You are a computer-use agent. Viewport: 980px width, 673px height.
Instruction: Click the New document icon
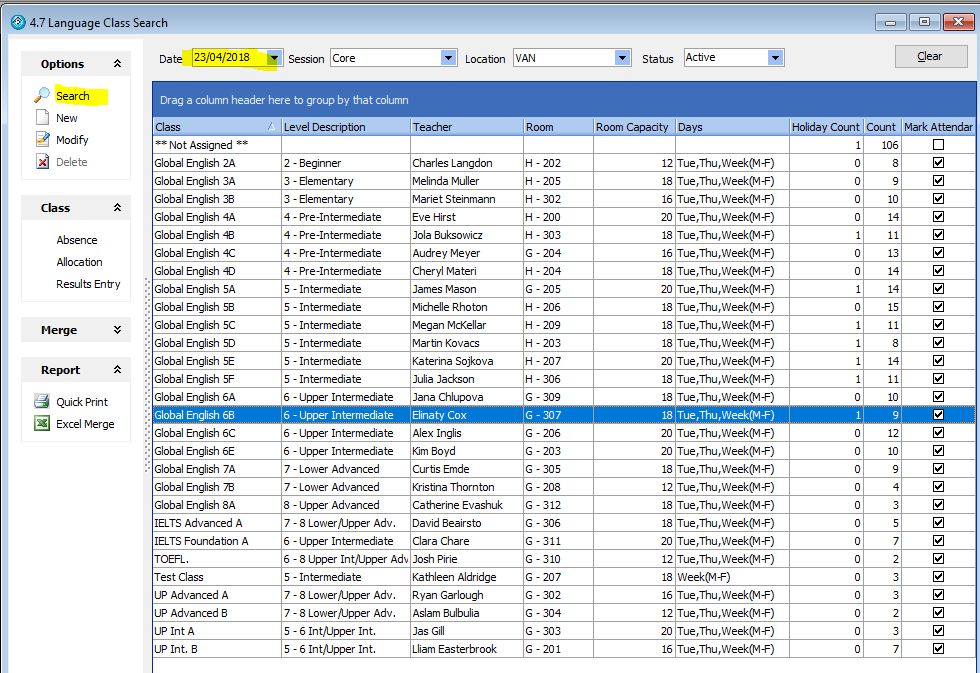[42, 118]
